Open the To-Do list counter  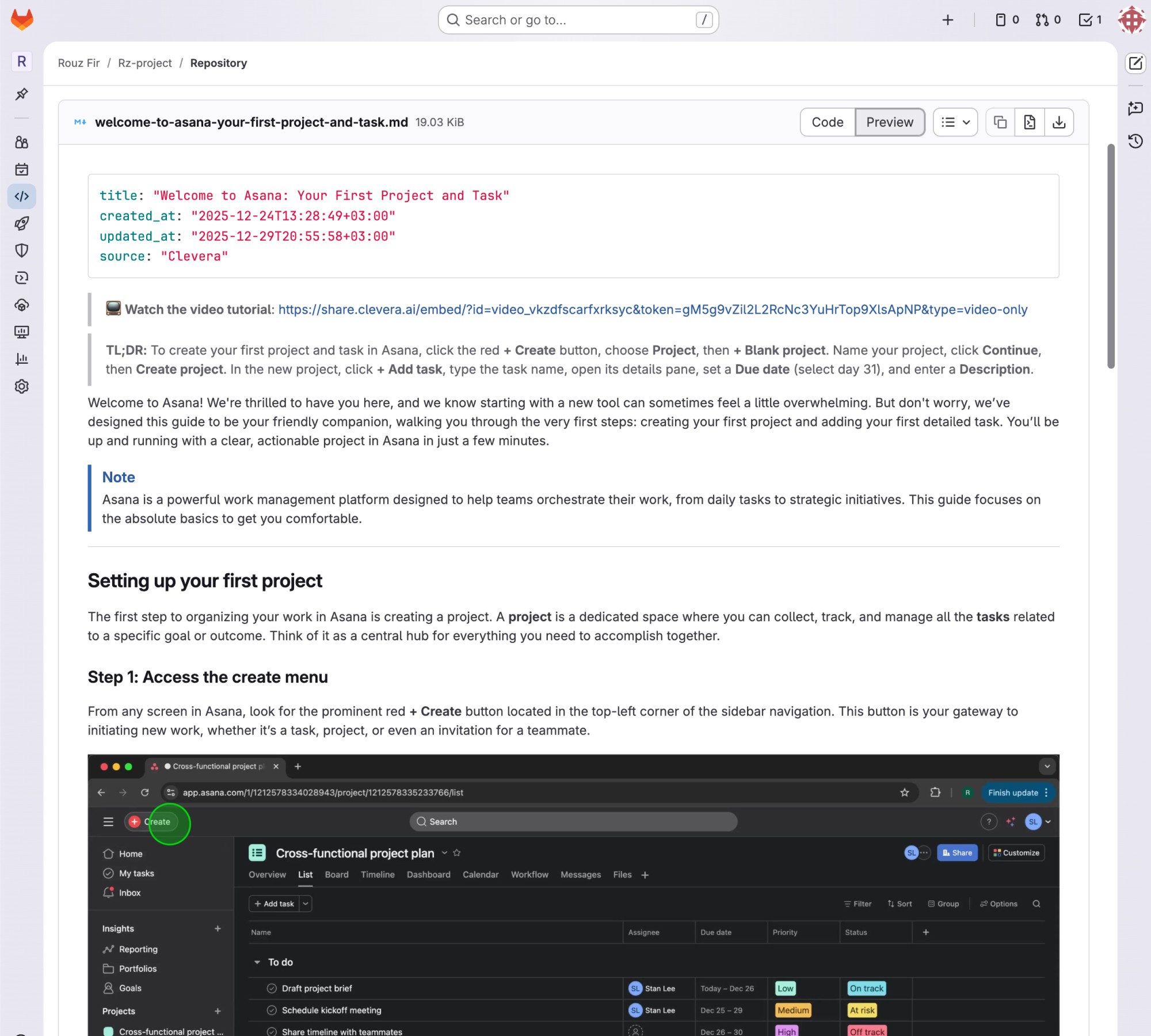point(1090,20)
